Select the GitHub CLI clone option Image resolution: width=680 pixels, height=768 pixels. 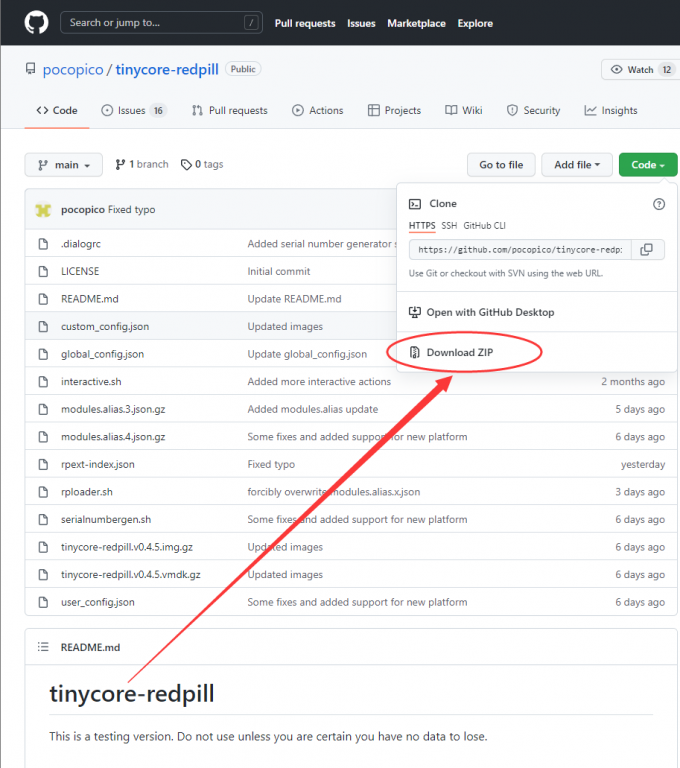485,226
